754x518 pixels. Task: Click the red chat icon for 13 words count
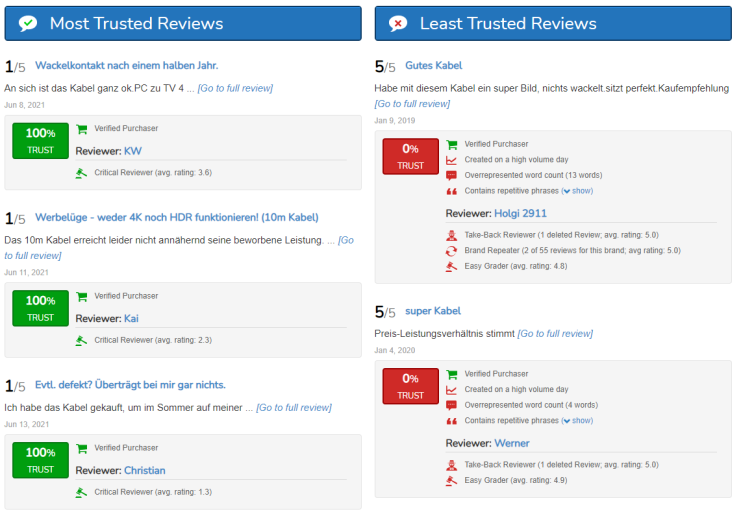click(x=451, y=176)
